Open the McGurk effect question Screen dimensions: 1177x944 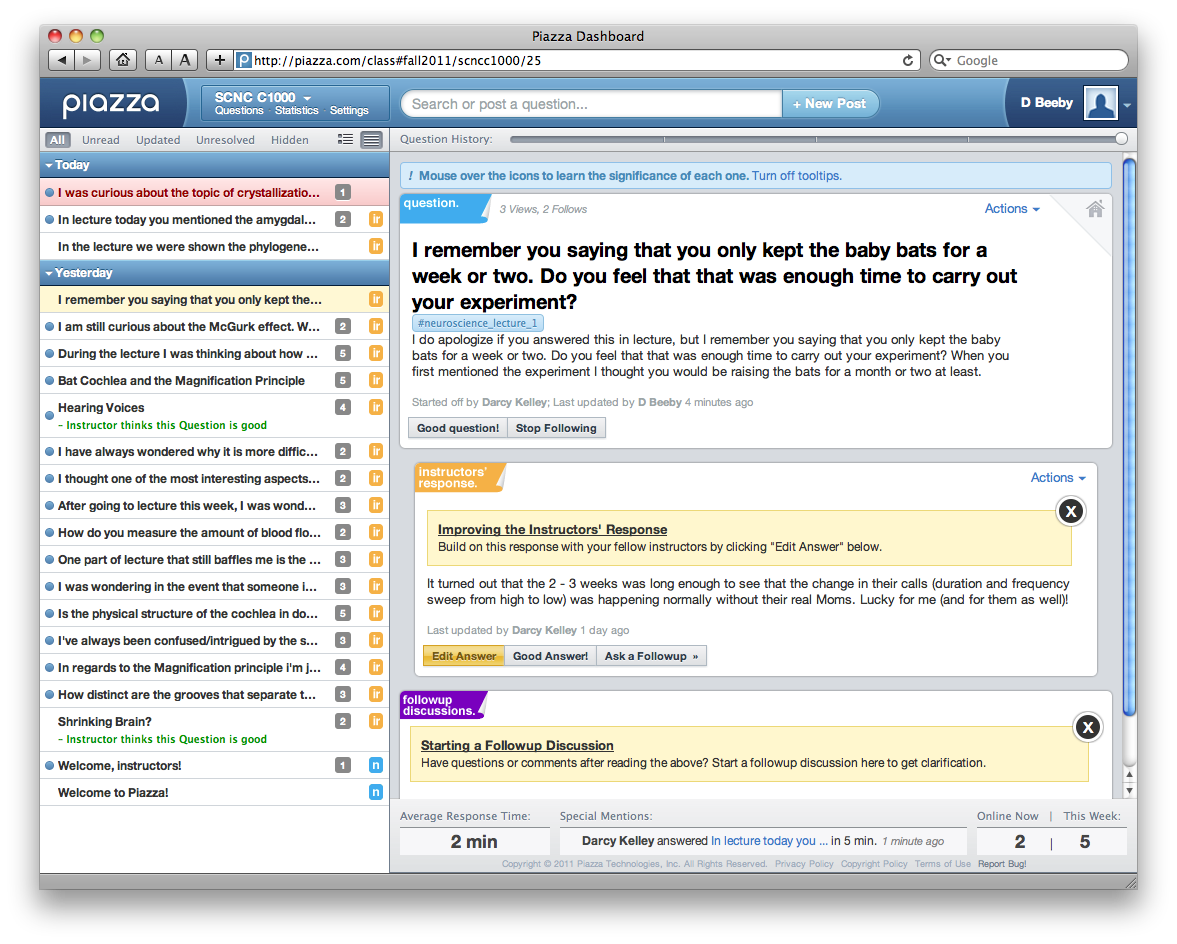tap(215, 326)
